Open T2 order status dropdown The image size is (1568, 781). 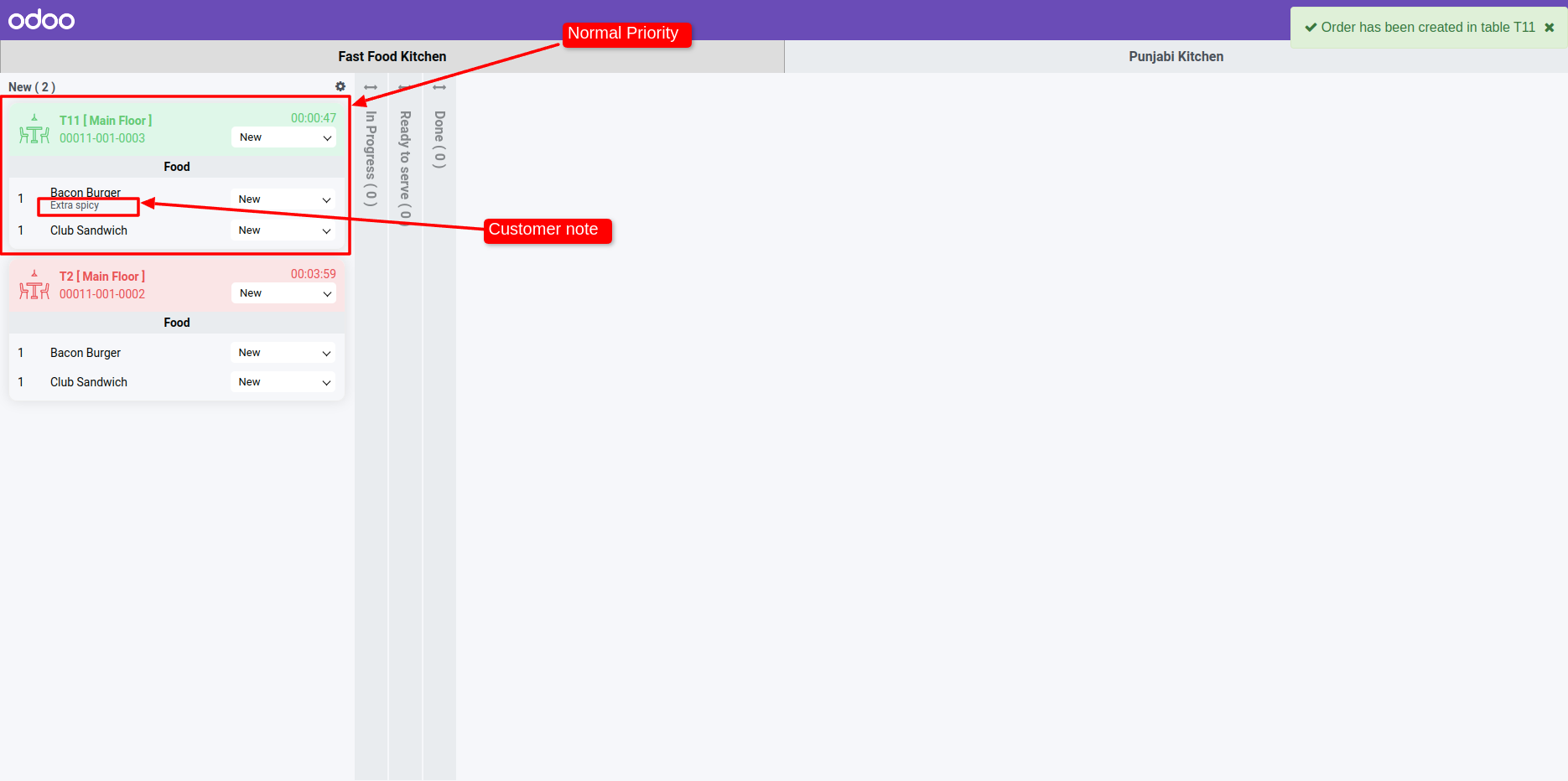283,293
